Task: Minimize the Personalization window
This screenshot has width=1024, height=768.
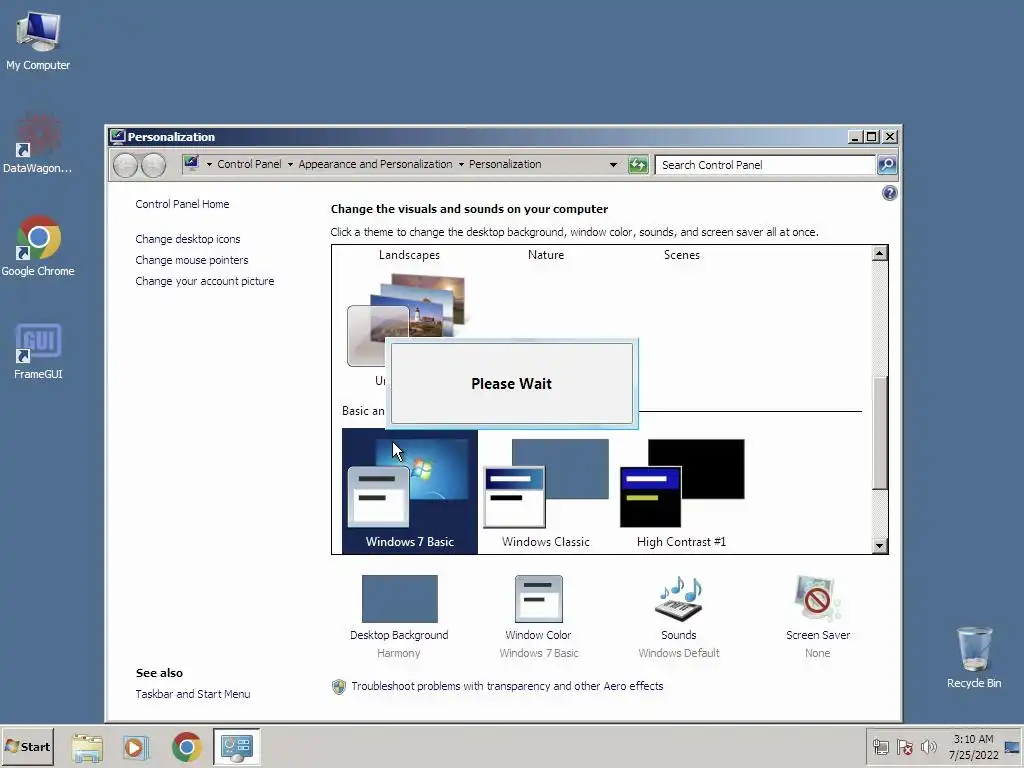Action: click(x=856, y=136)
